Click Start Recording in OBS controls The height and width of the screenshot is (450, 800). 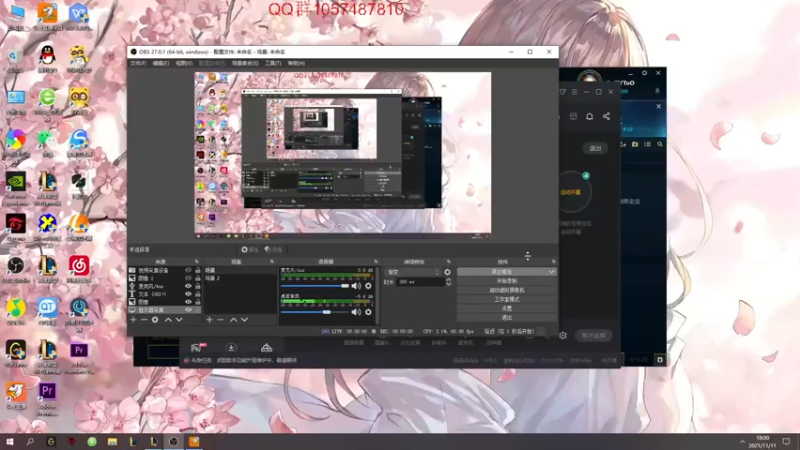point(506,281)
